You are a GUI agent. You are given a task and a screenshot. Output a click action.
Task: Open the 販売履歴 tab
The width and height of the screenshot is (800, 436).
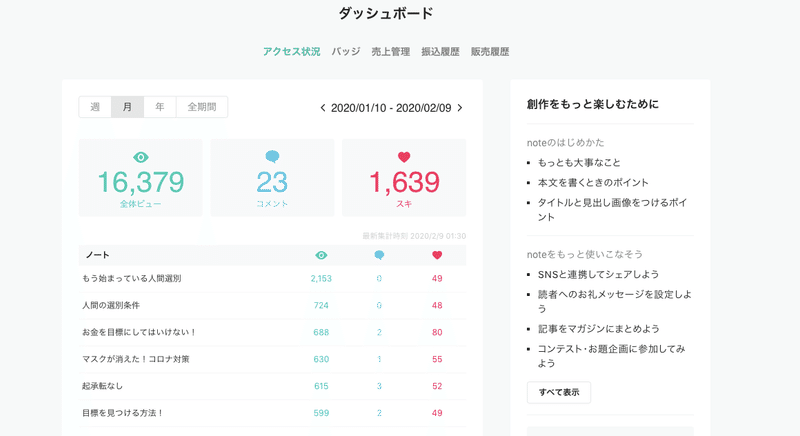[490, 52]
